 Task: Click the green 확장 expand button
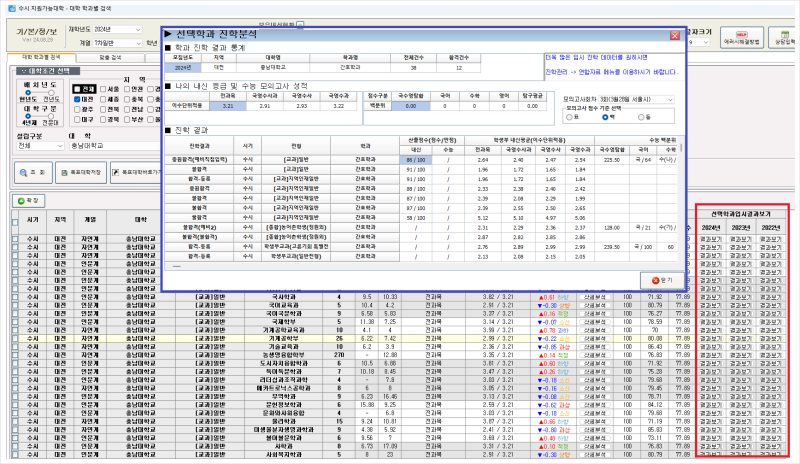pyautogui.click(x=28, y=201)
